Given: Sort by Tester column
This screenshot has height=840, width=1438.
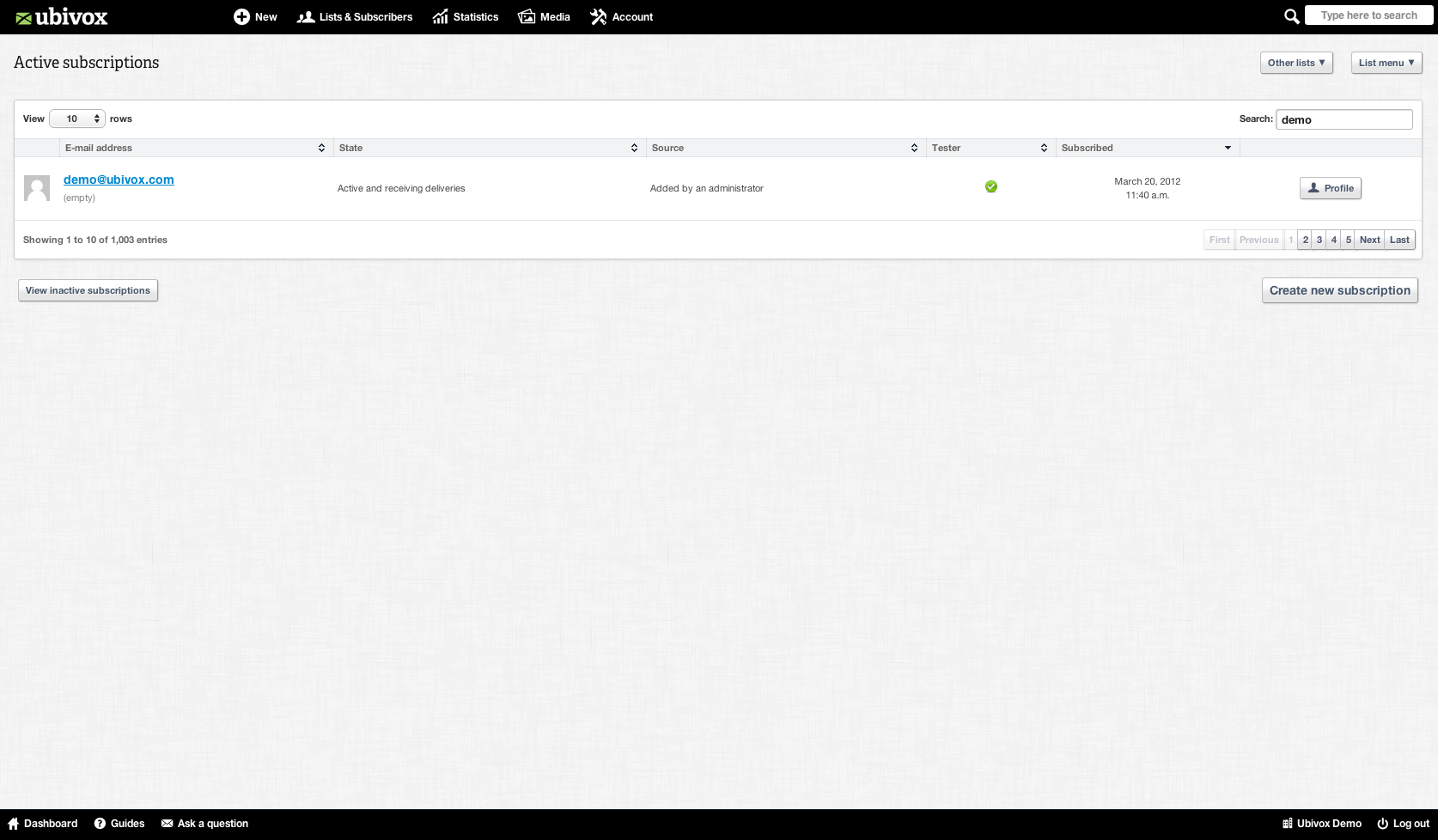Looking at the screenshot, I should (x=991, y=148).
